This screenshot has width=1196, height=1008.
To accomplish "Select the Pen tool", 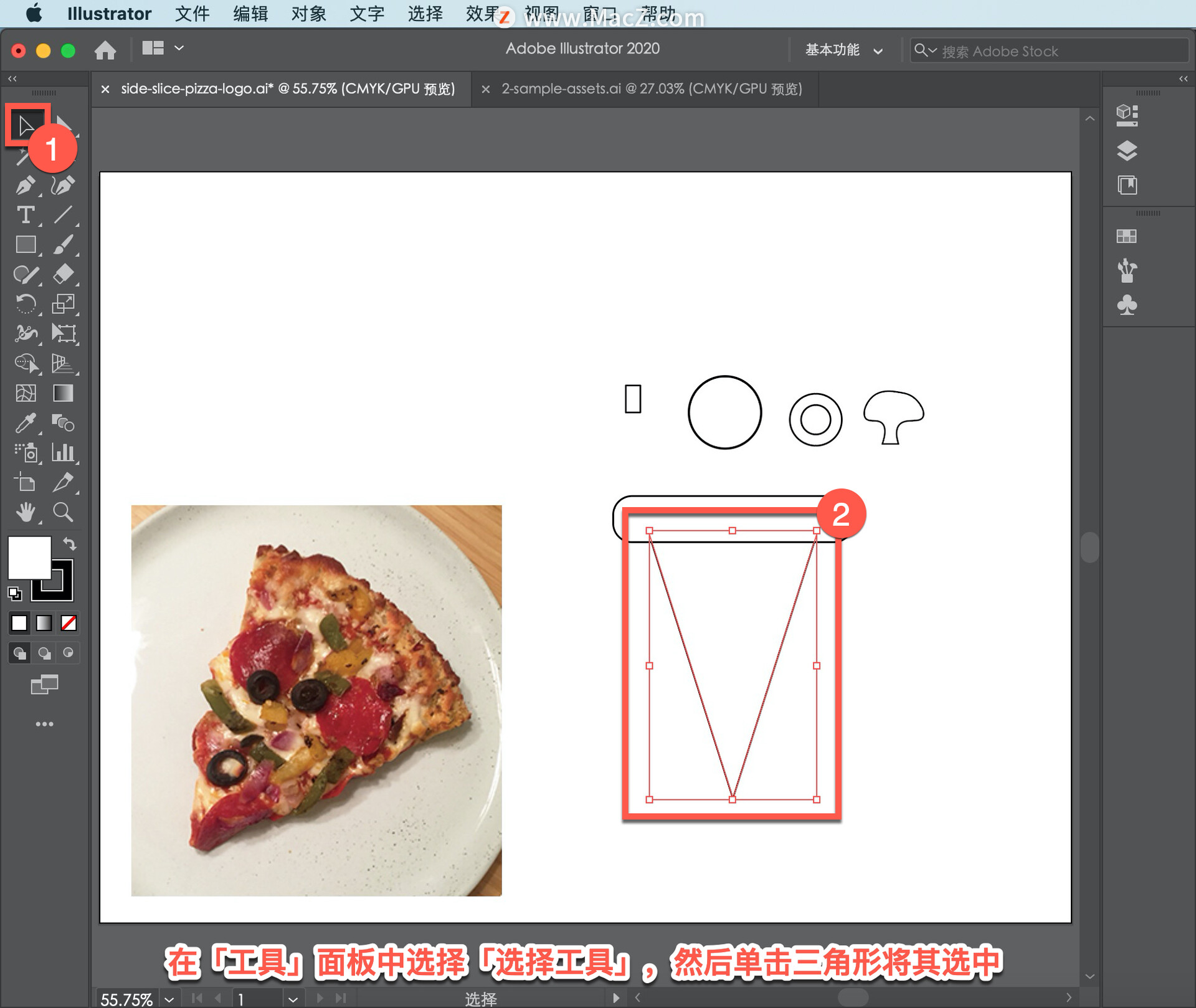I will coord(25,185).
